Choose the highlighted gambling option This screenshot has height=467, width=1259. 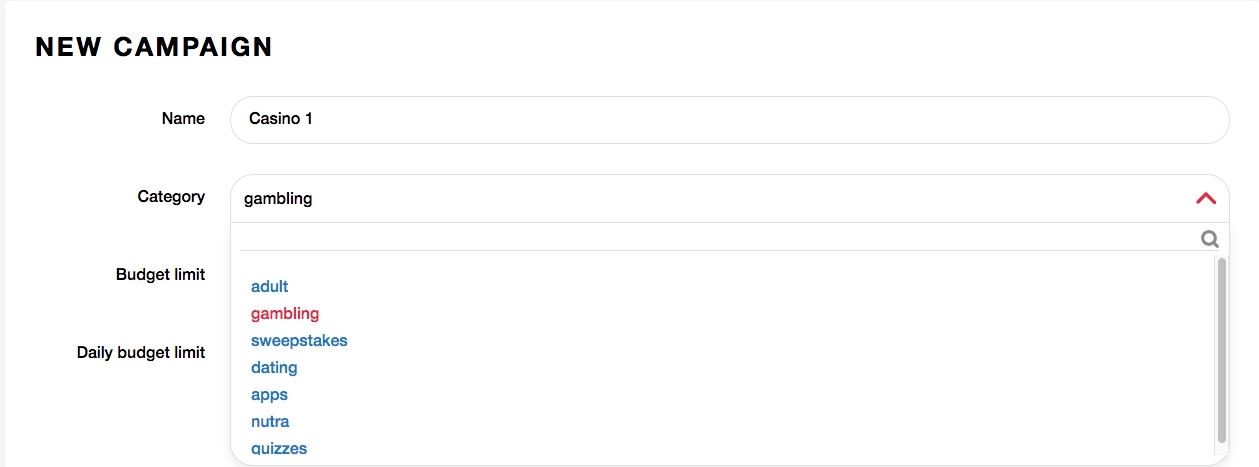pyautogui.click(x=285, y=313)
